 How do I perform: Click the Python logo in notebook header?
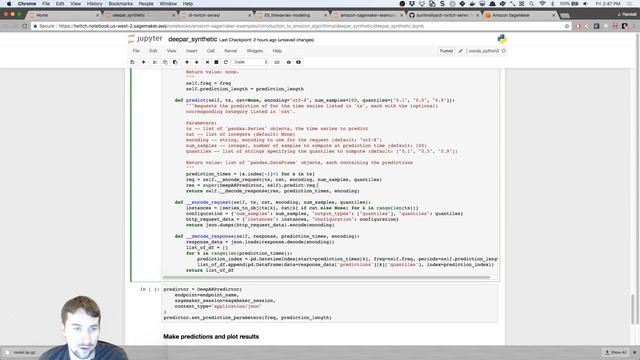pyautogui.click(x=502, y=39)
